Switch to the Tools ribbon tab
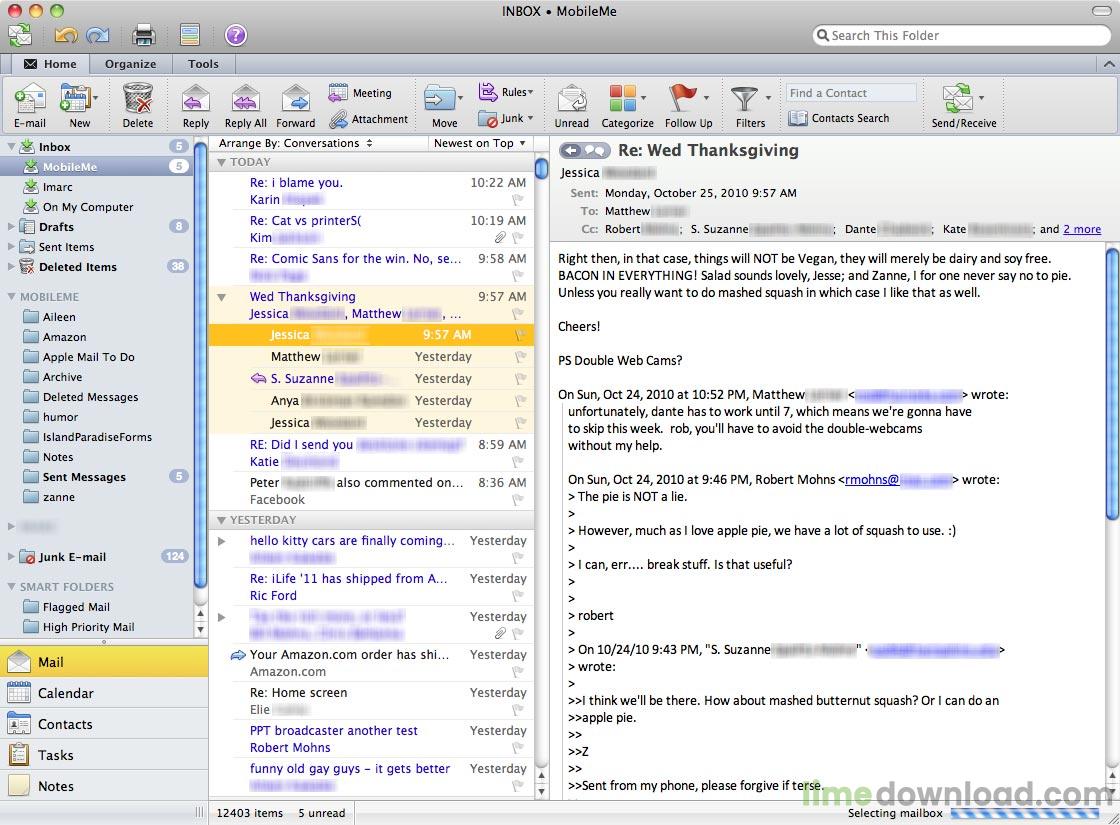This screenshot has width=1120, height=825. (203, 64)
